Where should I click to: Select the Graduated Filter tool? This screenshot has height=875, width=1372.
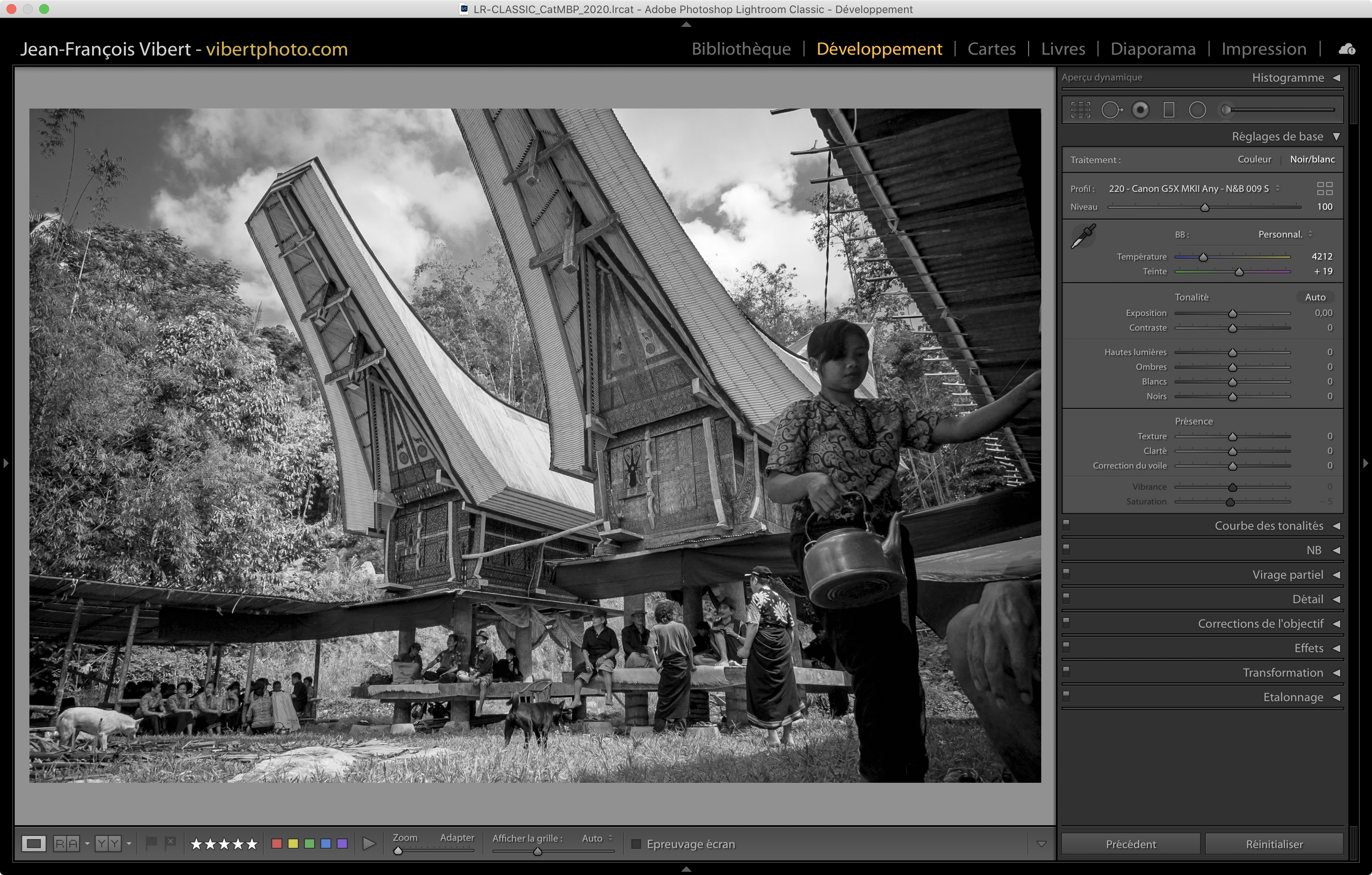click(x=1169, y=110)
